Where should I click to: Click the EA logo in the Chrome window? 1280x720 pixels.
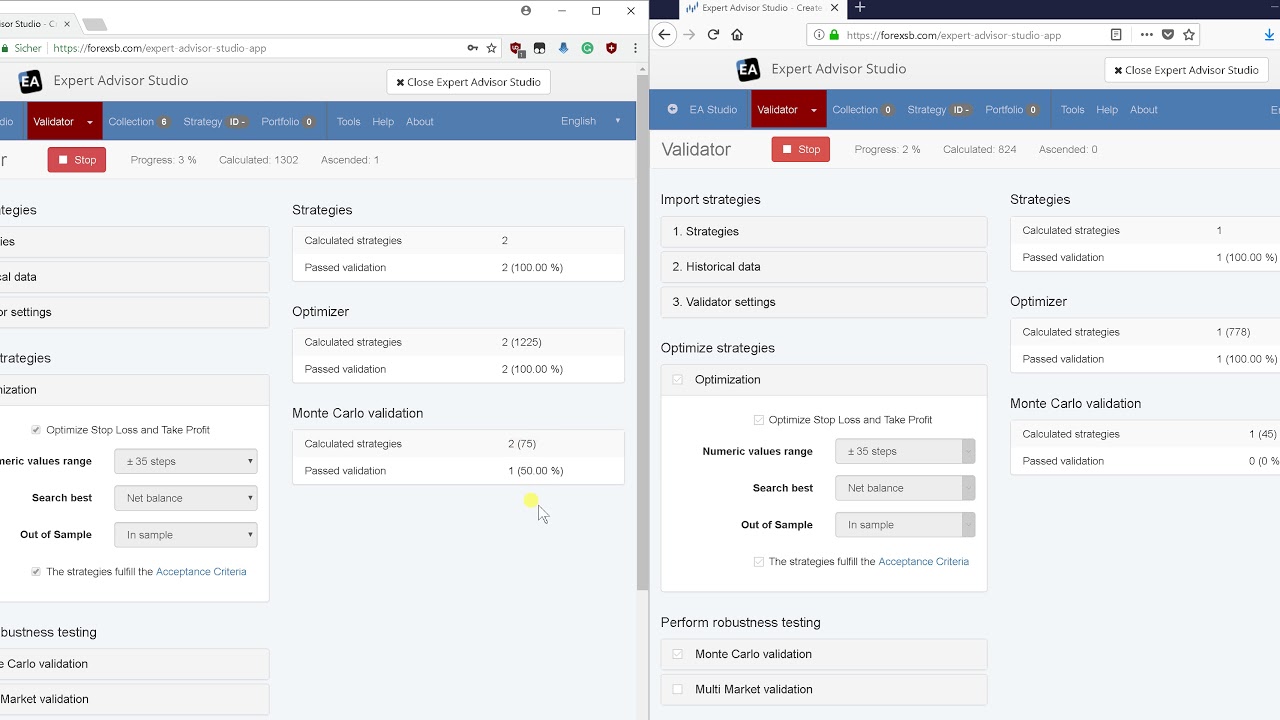pos(30,81)
